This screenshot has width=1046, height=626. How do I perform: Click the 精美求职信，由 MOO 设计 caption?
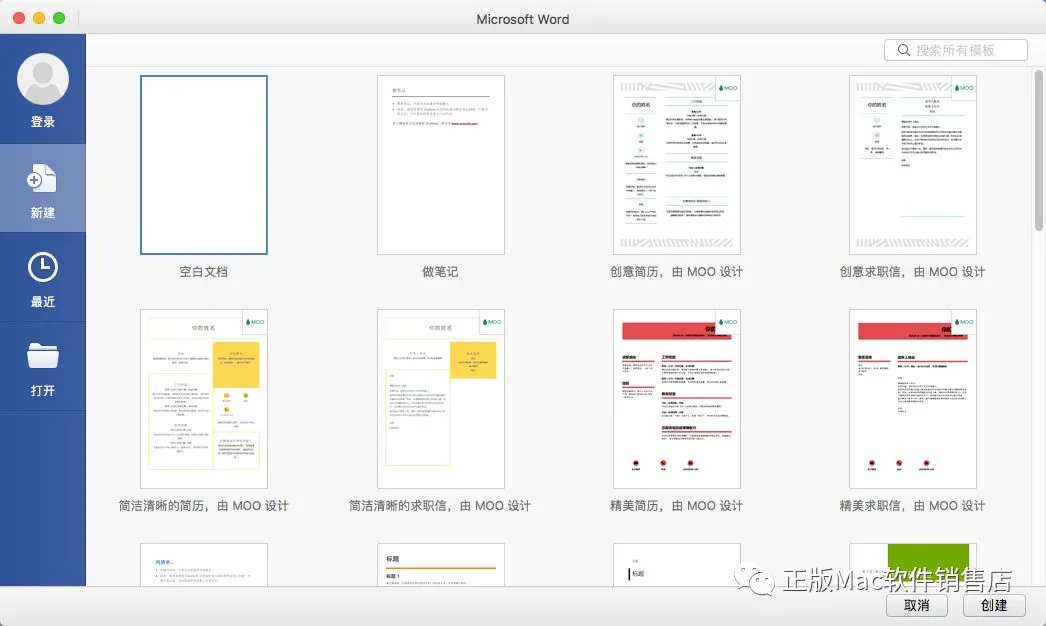coord(913,506)
